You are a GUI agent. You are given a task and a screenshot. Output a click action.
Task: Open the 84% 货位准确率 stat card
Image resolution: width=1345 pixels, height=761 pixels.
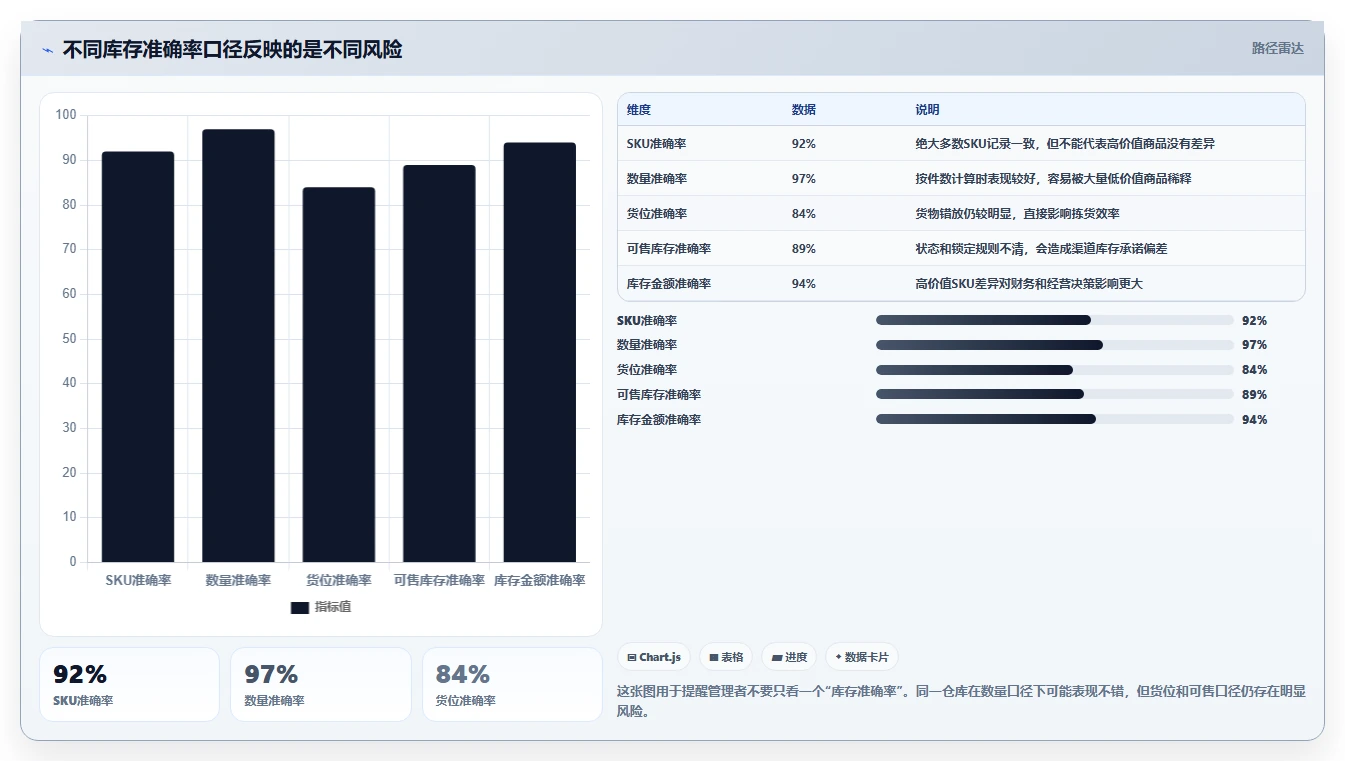point(512,684)
